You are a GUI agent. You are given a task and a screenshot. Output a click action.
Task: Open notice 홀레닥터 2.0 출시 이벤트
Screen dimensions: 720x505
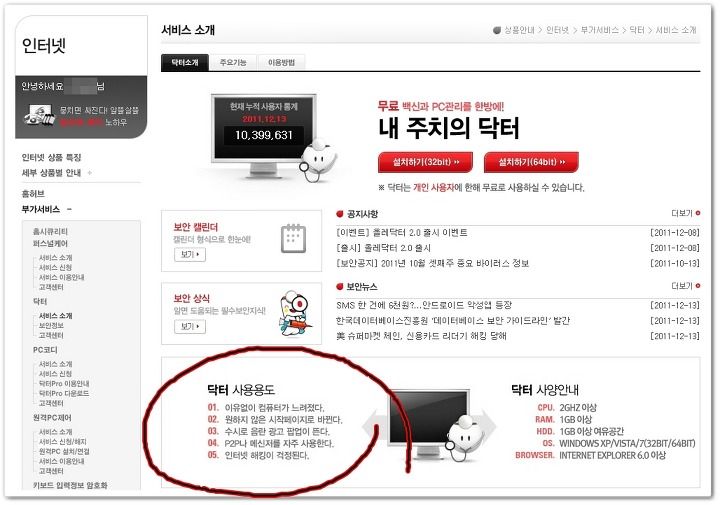402,233
